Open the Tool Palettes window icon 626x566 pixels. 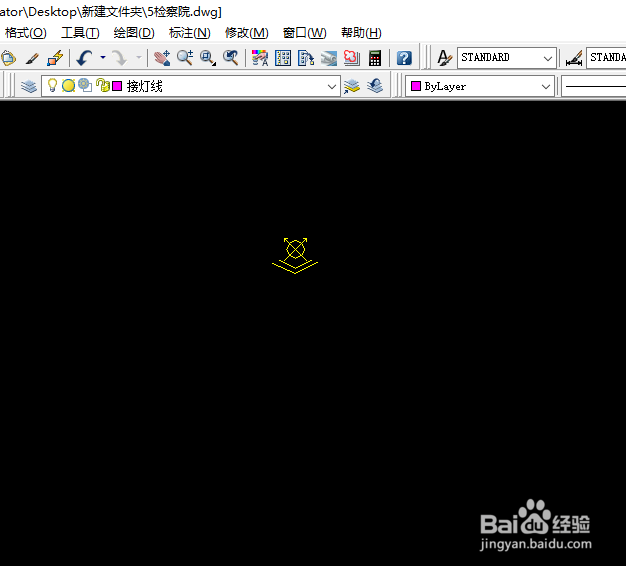point(306,58)
